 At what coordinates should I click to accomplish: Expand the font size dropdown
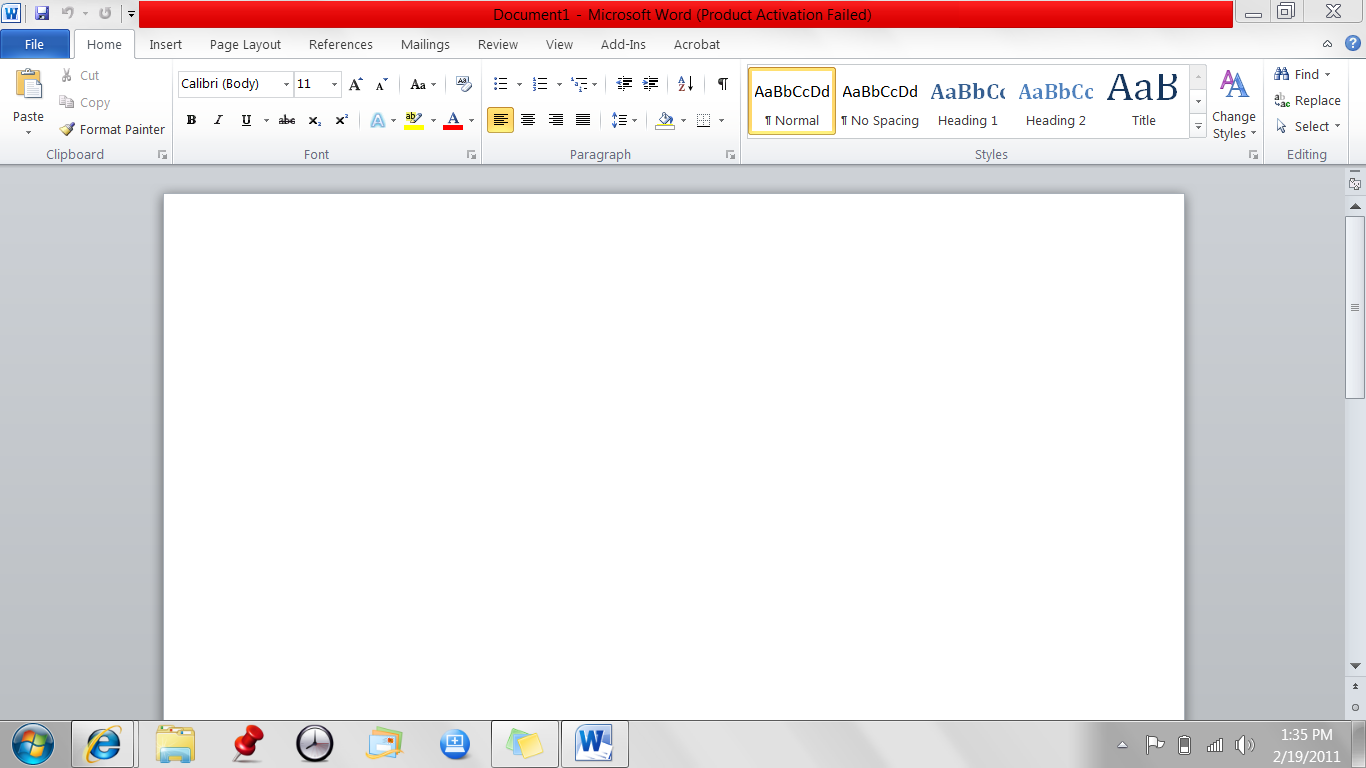334,85
